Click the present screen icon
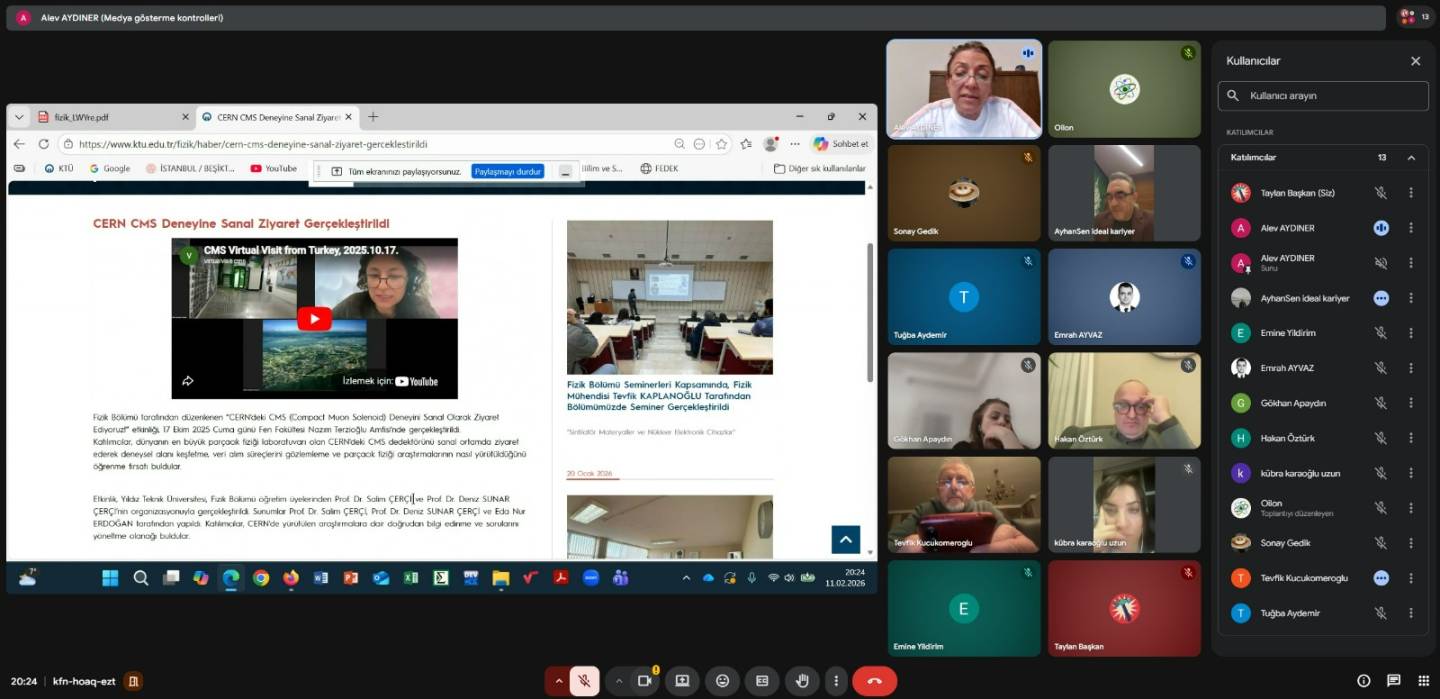This screenshot has width=1440, height=699. coord(682,681)
